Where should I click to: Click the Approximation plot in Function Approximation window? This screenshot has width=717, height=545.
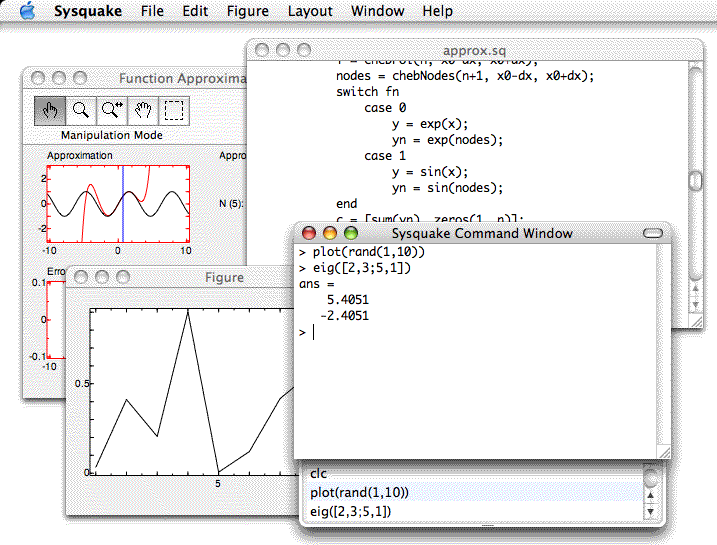click(x=118, y=204)
